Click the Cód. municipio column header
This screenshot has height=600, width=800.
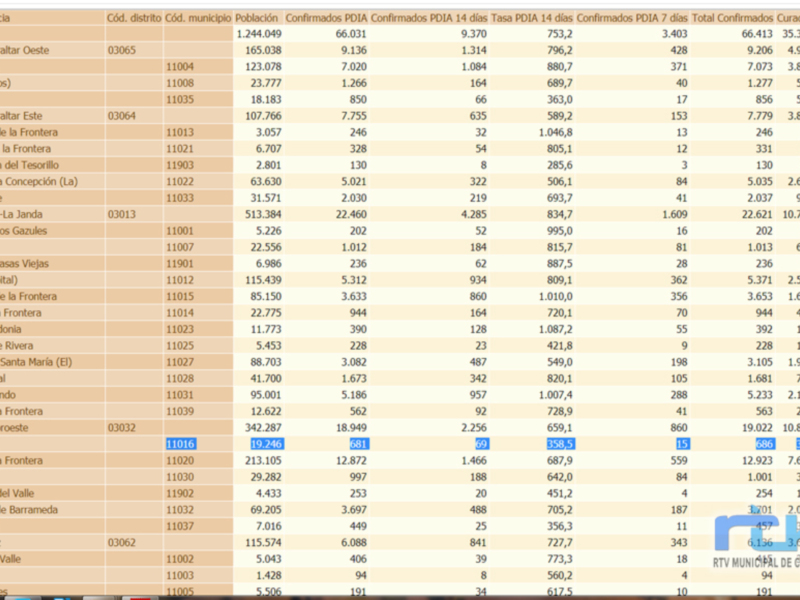point(196,15)
